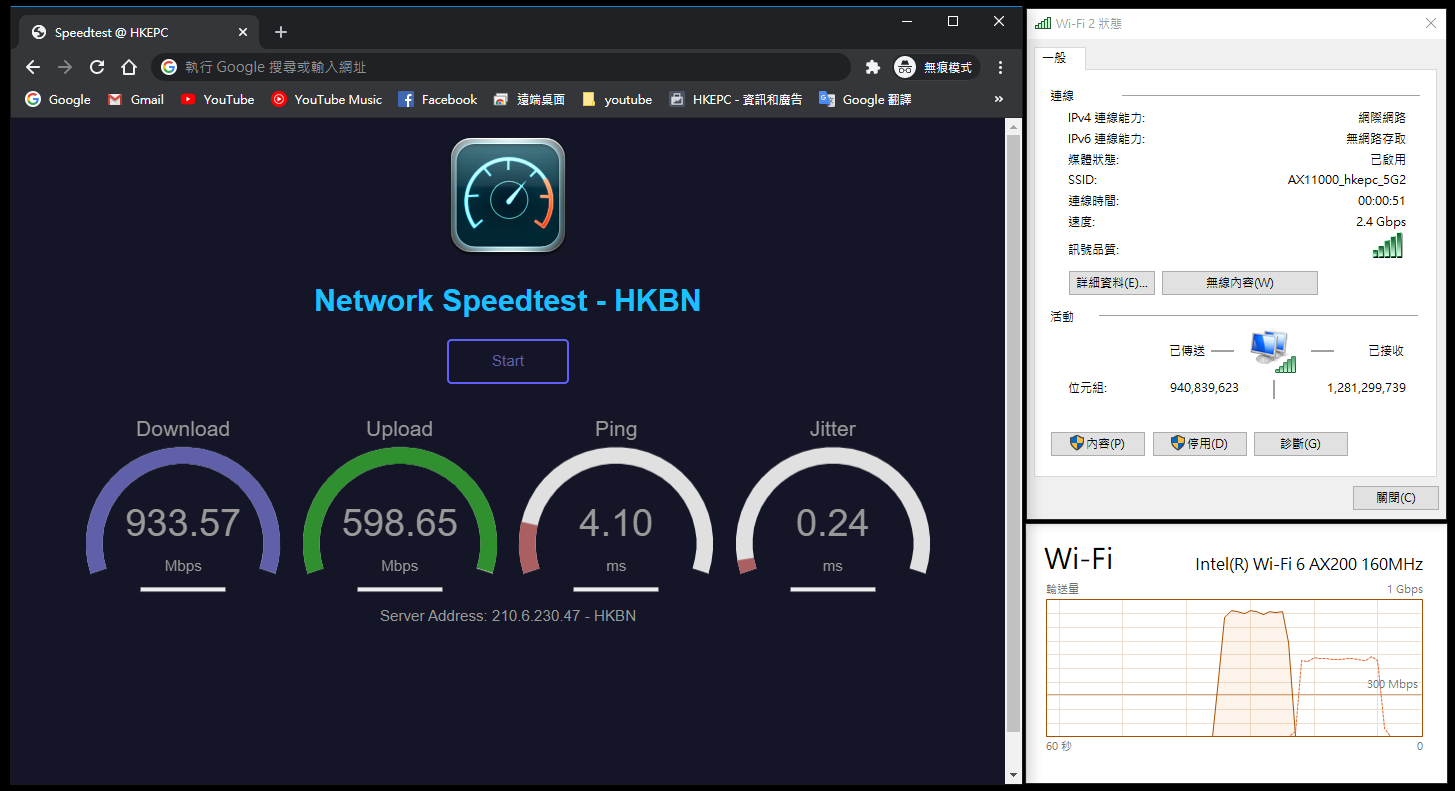1455x791 pixels.
Task: Open the extensions puzzle icon
Action: tap(872, 67)
